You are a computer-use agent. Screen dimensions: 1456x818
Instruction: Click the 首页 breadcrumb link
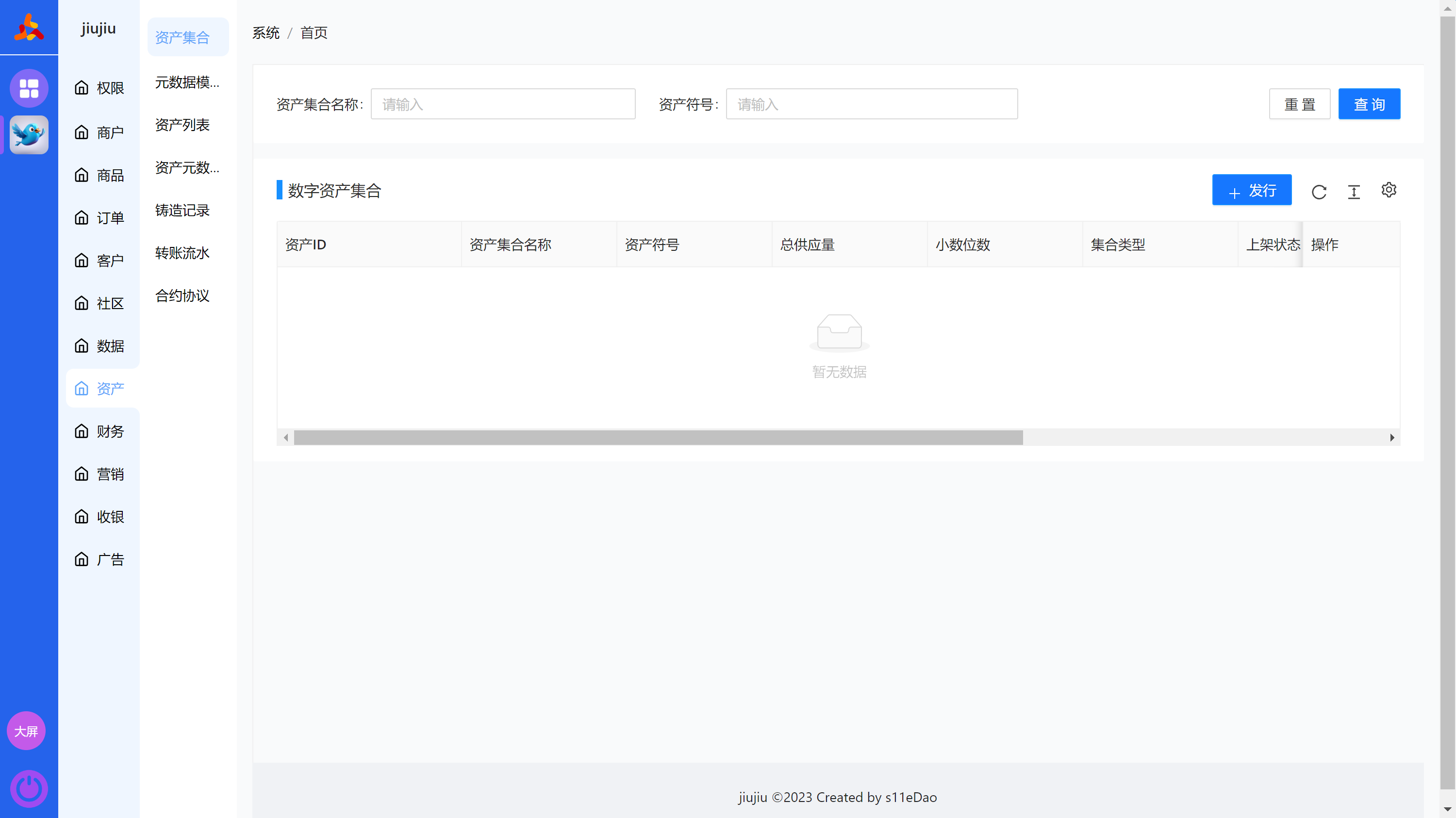pyautogui.click(x=314, y=33)
